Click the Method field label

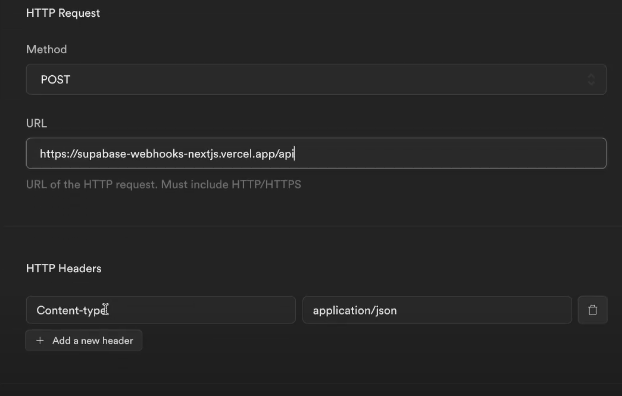click(x=46, y=49)
